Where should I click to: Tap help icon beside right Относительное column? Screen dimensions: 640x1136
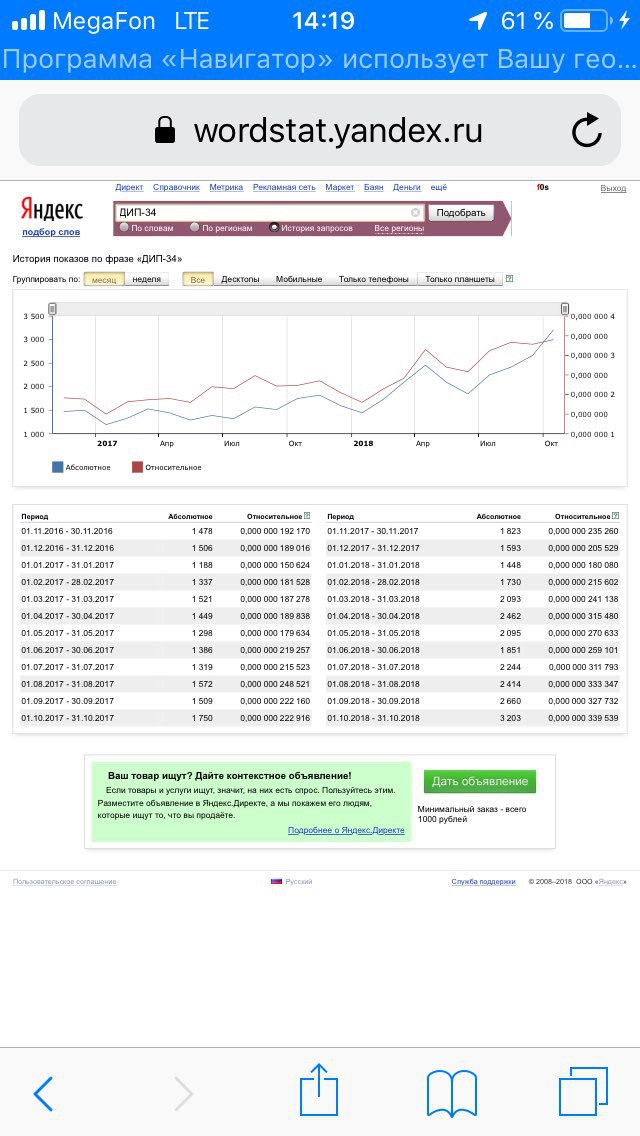pos(615,516)
